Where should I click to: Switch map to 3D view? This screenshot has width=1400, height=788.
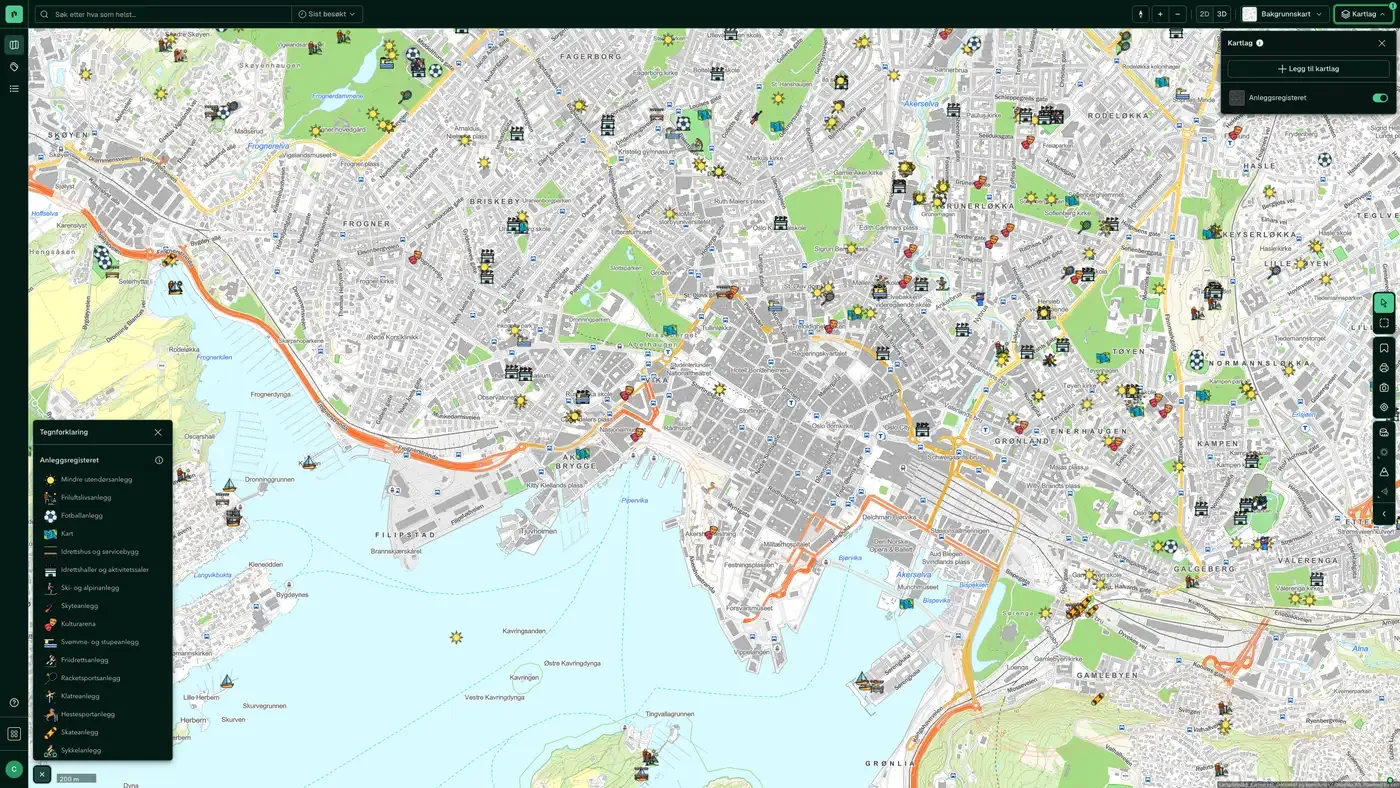click(x=1221, y=14)
